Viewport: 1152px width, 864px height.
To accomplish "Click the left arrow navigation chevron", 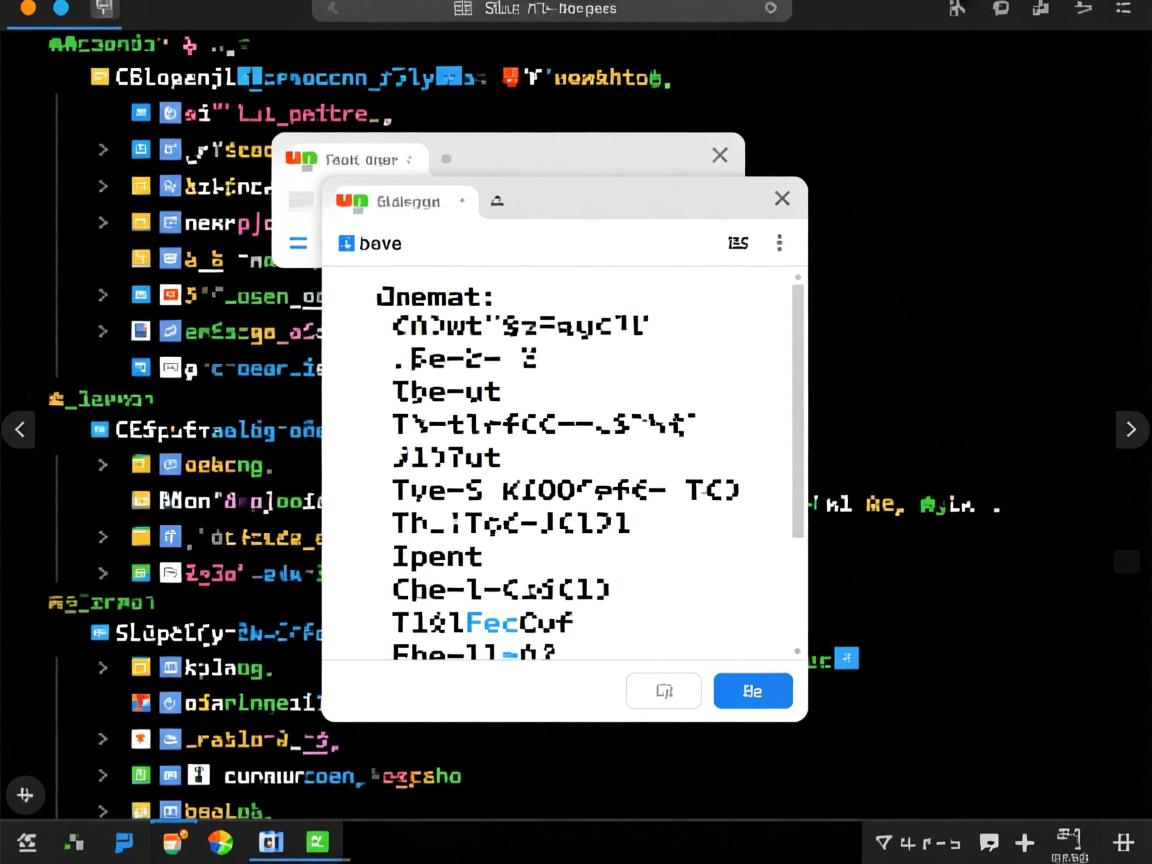I will (x=20, y=429).
